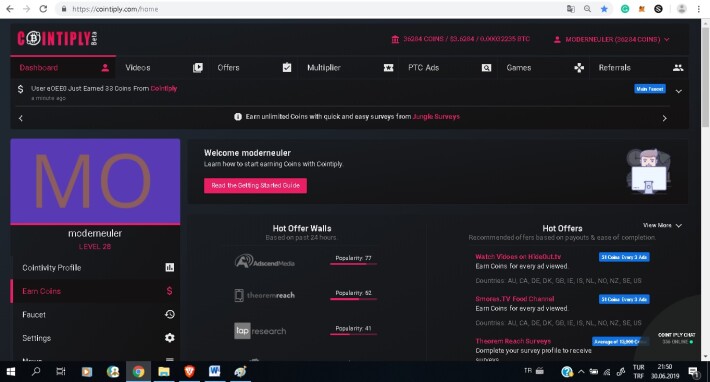Open the Chrome menu three dots
This screenshot has width=710, height=382.
(x=699, y=9)
